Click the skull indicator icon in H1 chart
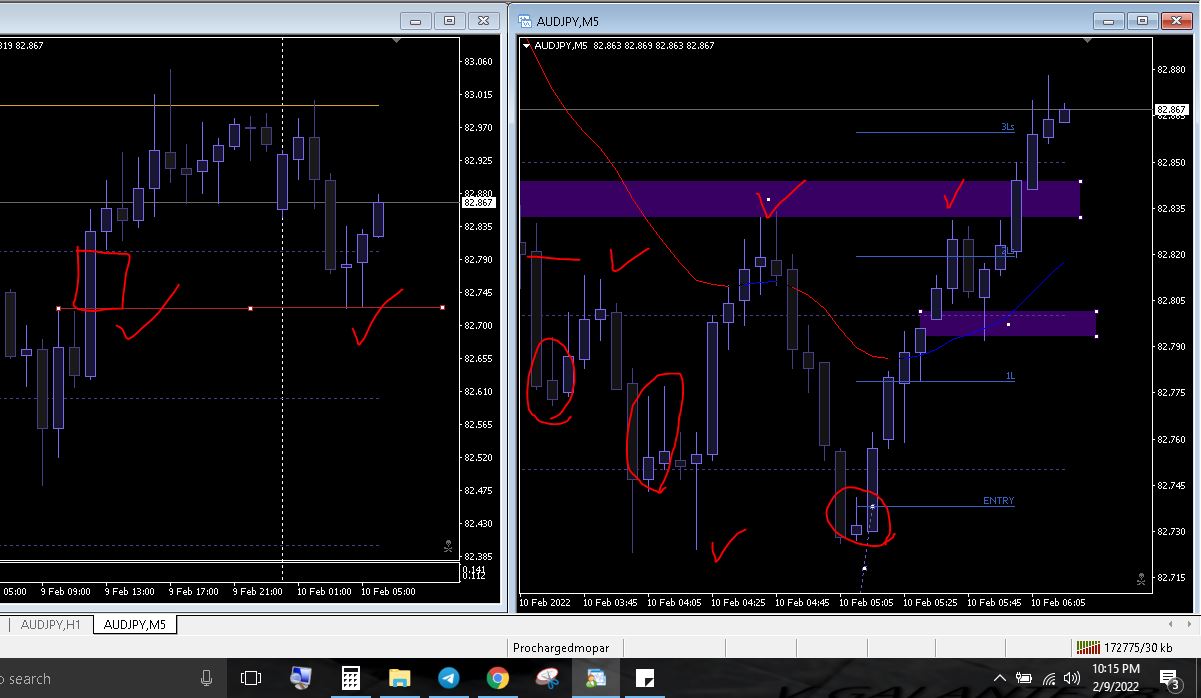The image size is (1201, 698). click(447, 546)
